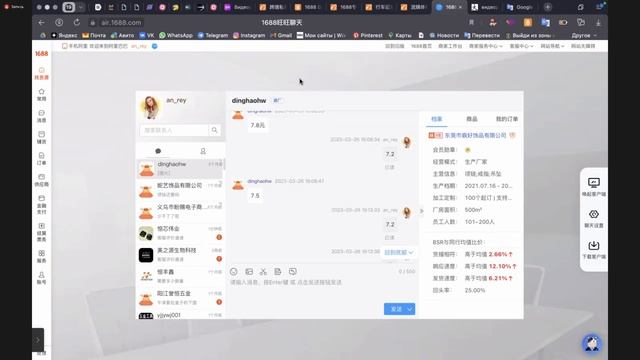Screen dimensions: 640x360
Task: Open a new browser tab with plus
Action: [x=548, y=7]
